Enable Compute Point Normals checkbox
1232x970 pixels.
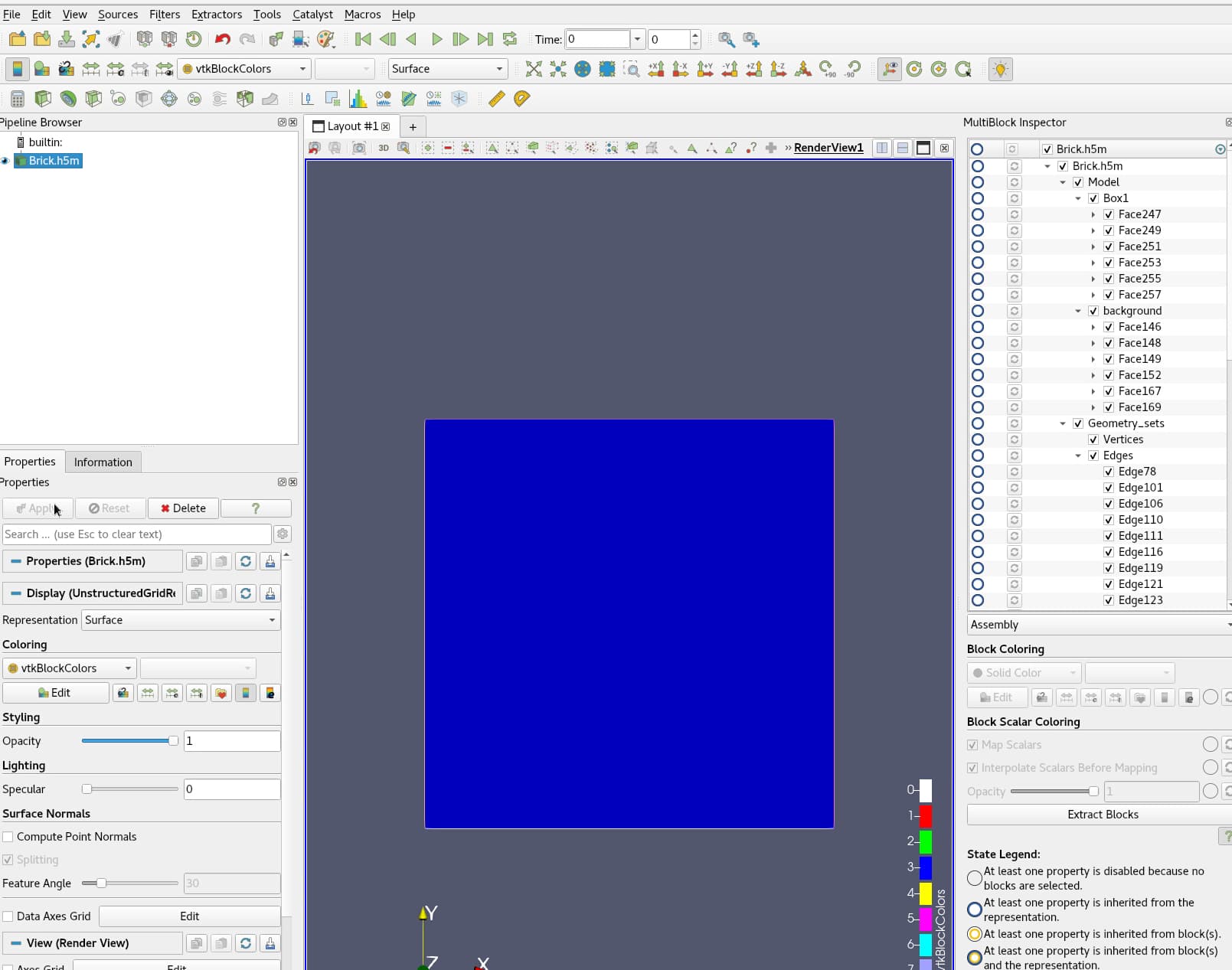point(8,837)
